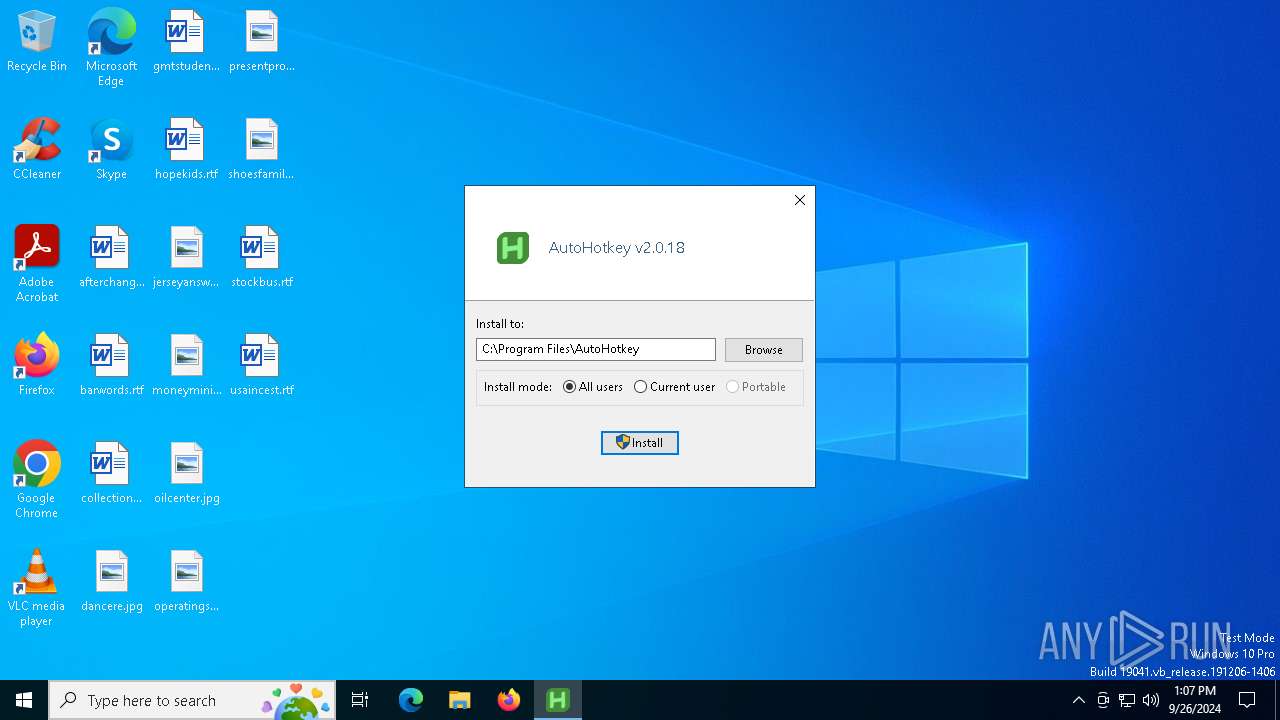Open Google Chrome desktop shortcut
Screen dimensions: 1280x720
point(37,480)
